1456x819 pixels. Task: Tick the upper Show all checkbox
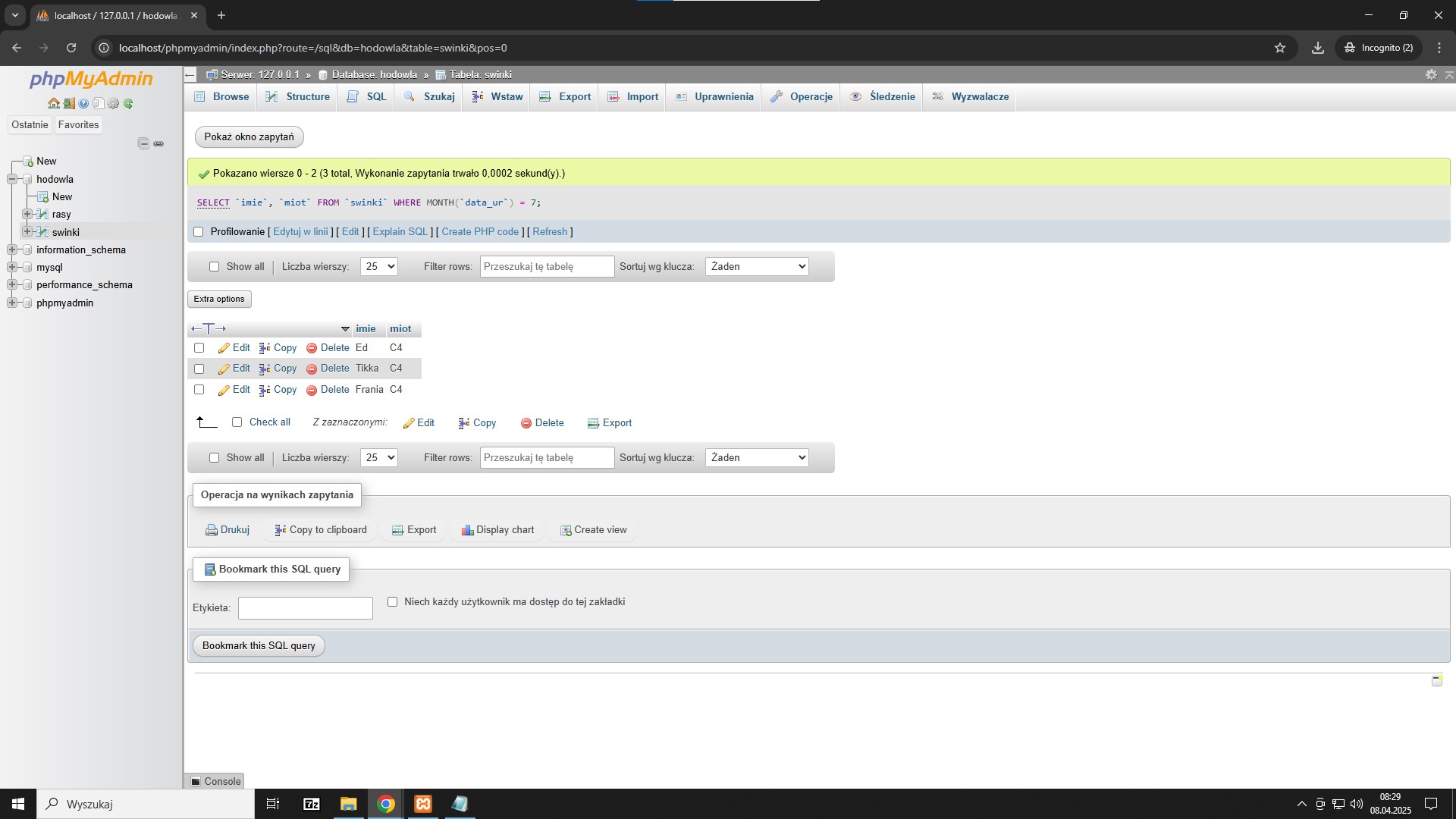point(214,267)
